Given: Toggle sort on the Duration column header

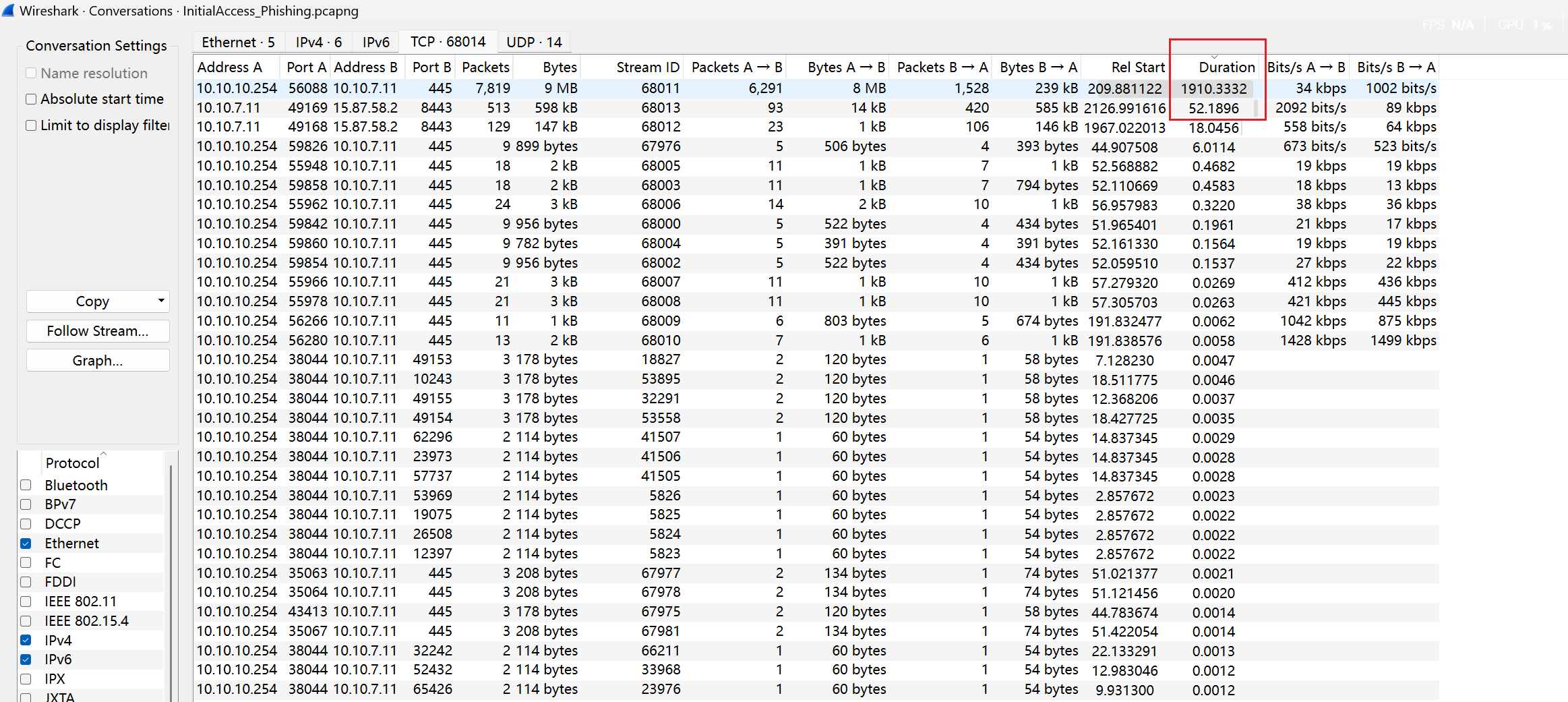Looking at the screenshot, I should [x=1215, y=67].
